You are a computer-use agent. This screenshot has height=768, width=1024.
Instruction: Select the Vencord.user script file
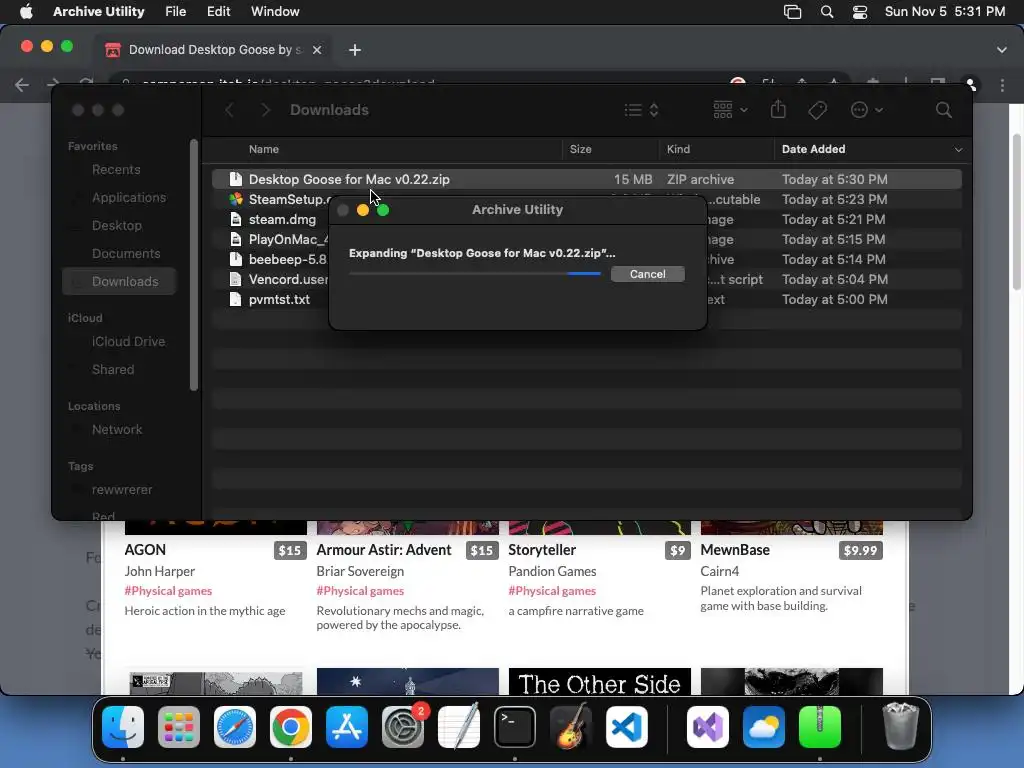(278, 280)
